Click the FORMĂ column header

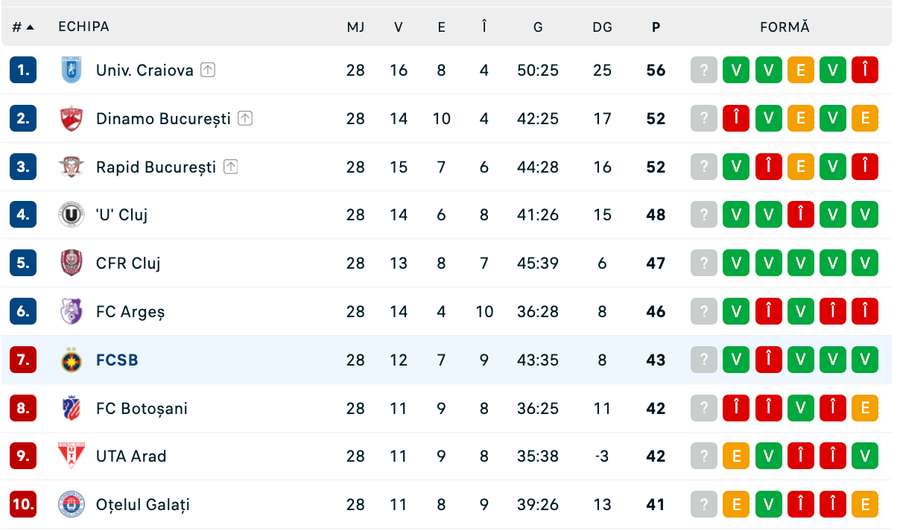click(784, 27)
